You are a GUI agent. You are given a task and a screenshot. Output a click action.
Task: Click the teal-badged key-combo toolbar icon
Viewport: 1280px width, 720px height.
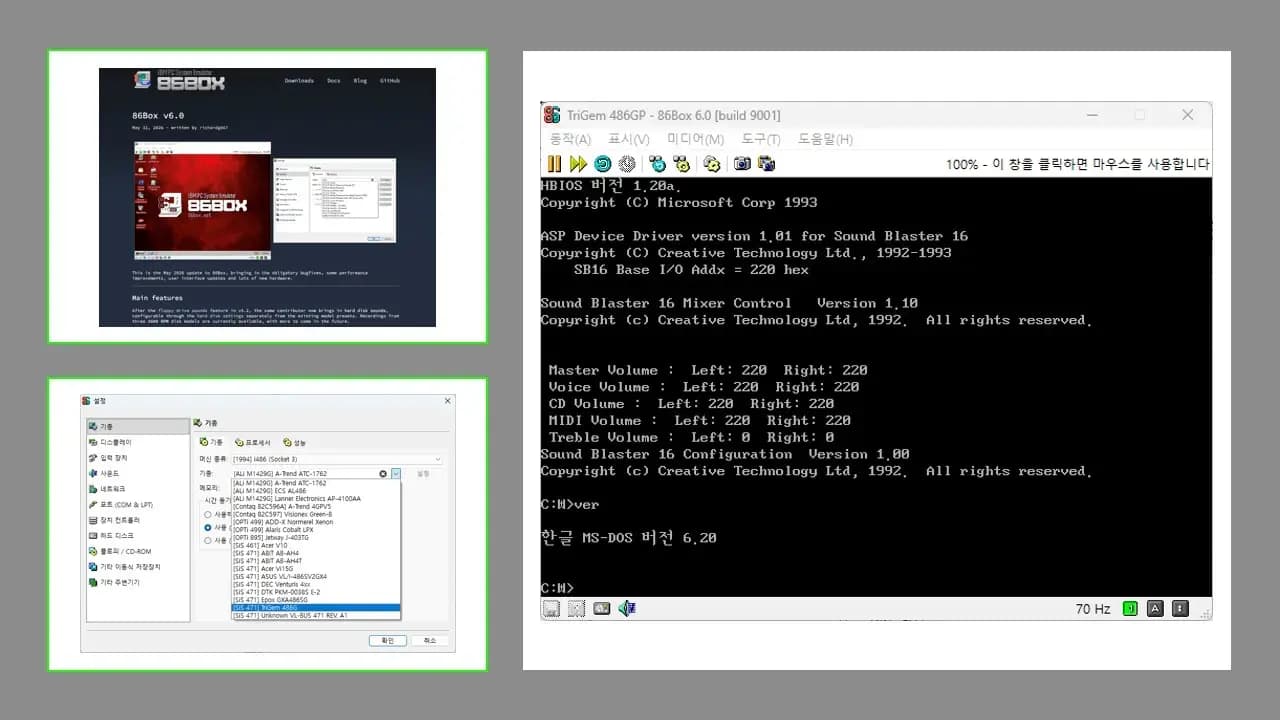tap(657, 163)
